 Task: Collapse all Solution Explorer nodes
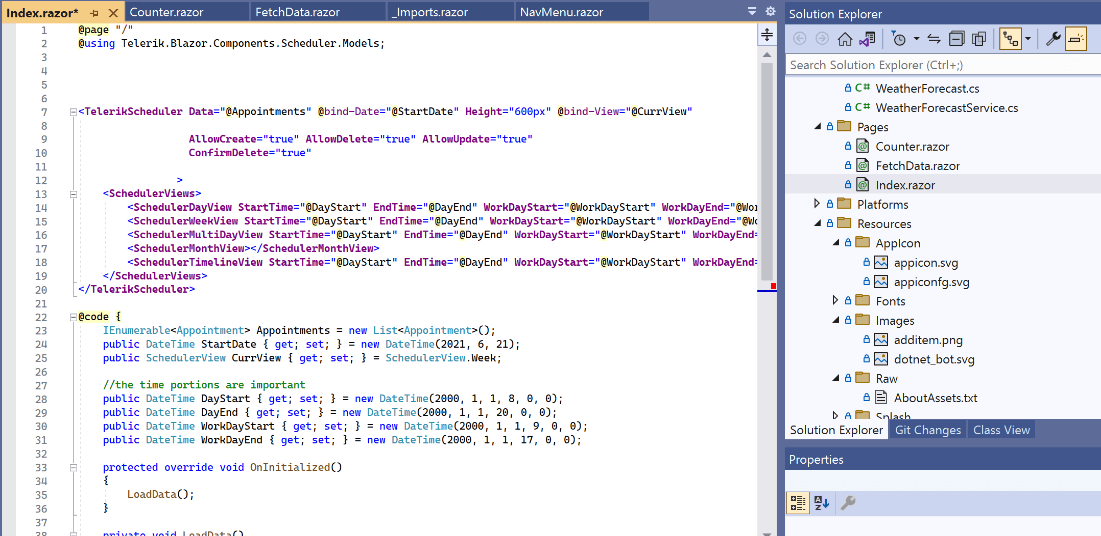tap(956, 39)
